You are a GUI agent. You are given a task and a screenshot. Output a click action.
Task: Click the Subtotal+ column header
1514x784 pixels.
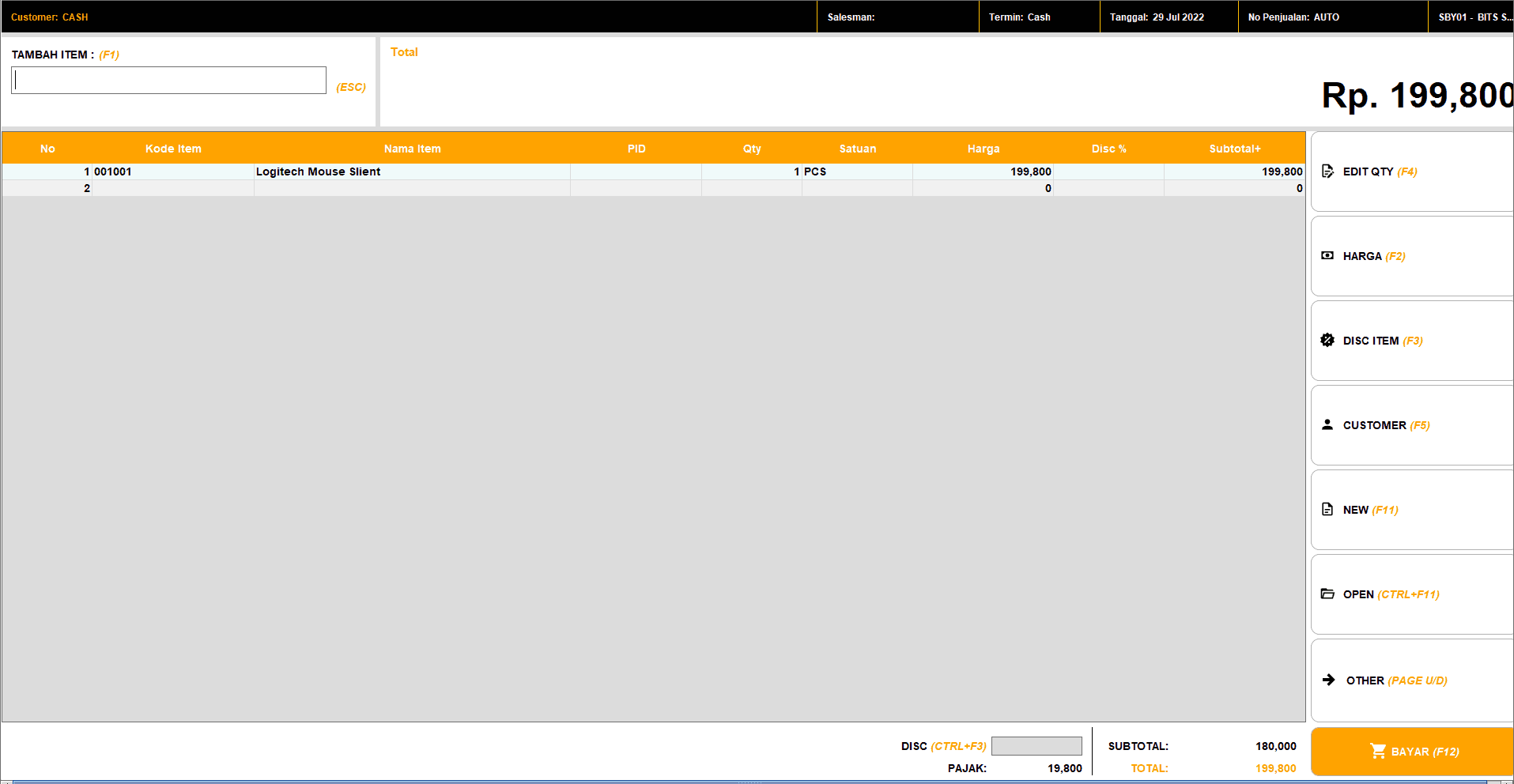click(x=1235, y=149)
